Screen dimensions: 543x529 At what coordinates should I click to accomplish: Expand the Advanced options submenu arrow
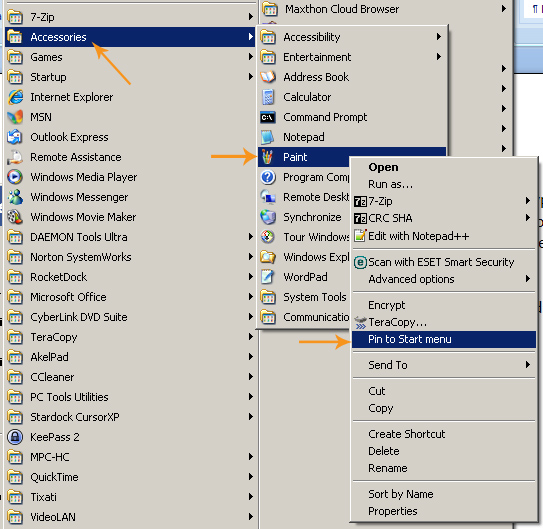click(x=527, y=279)
